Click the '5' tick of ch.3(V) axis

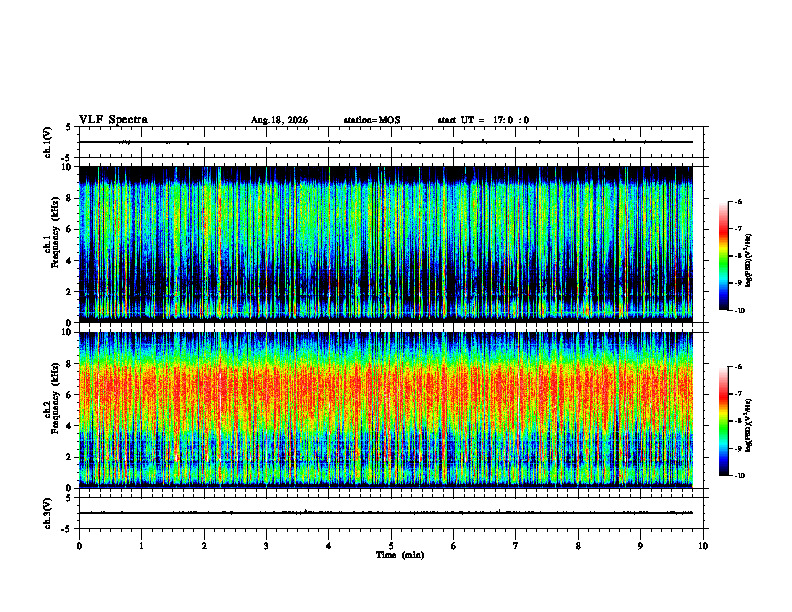[x=69, y=498]
